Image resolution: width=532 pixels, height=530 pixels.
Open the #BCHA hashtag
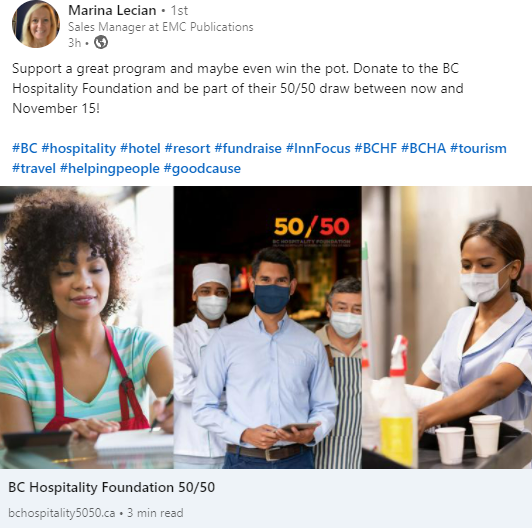point(423,148)
